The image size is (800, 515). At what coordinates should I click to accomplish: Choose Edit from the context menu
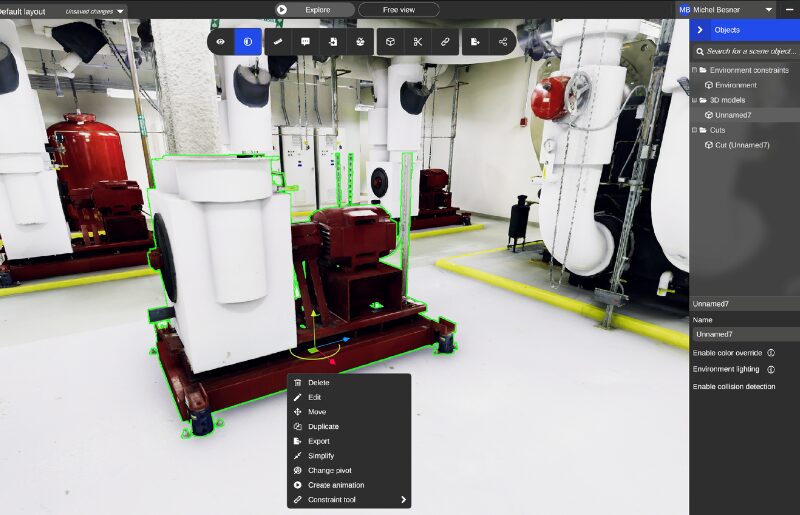click(349, 397)
